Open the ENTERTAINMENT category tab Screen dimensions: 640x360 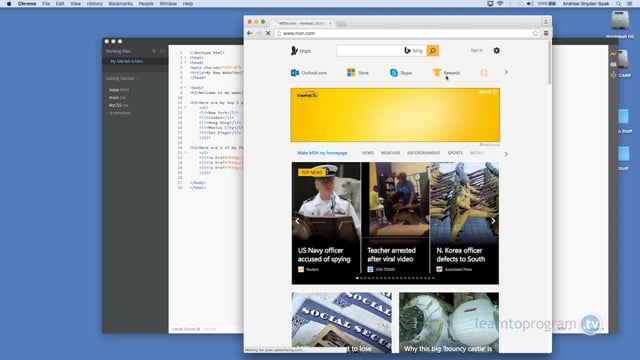click(424, 153)
